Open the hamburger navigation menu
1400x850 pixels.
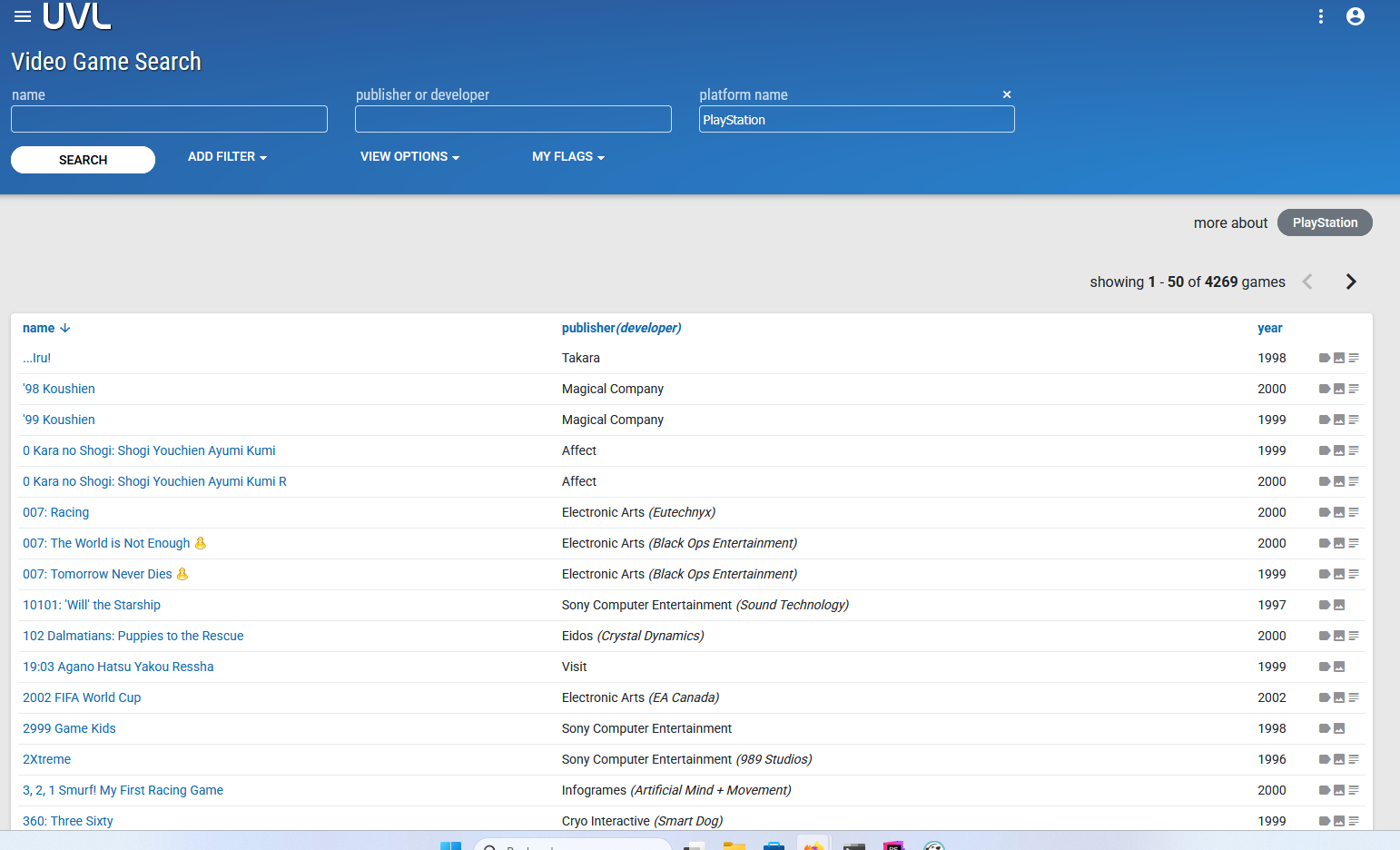23,16
